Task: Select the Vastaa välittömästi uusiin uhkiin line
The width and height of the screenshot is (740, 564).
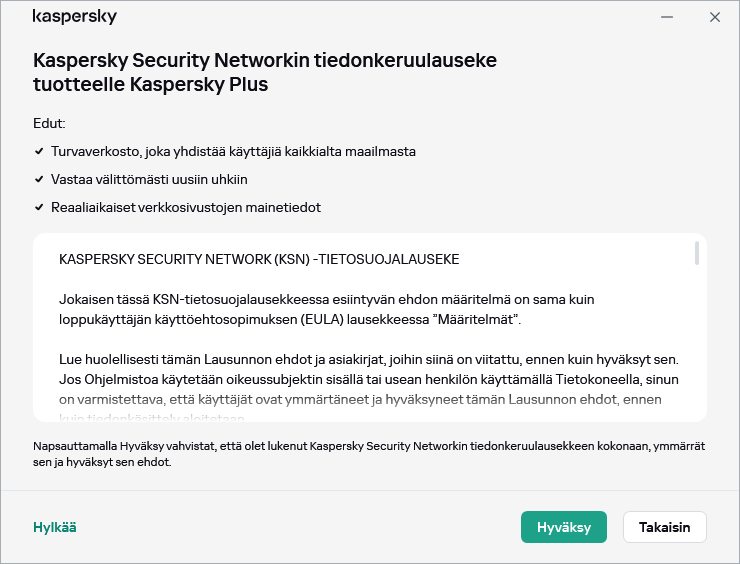Action: coord(149,180)
